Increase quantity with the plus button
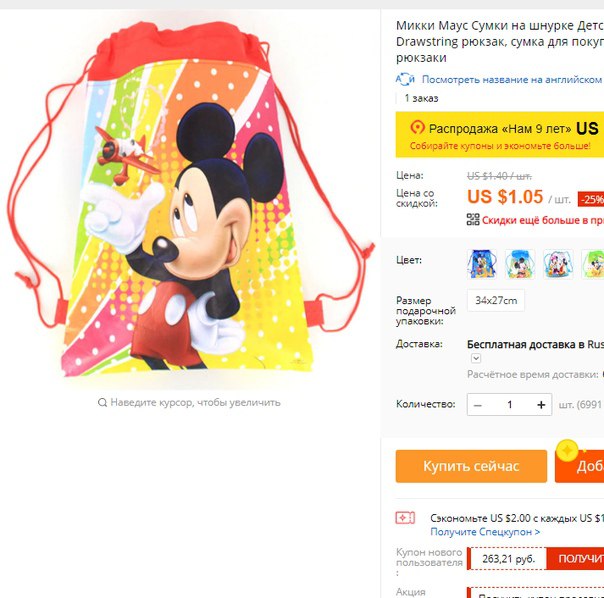 click(541, 405)
